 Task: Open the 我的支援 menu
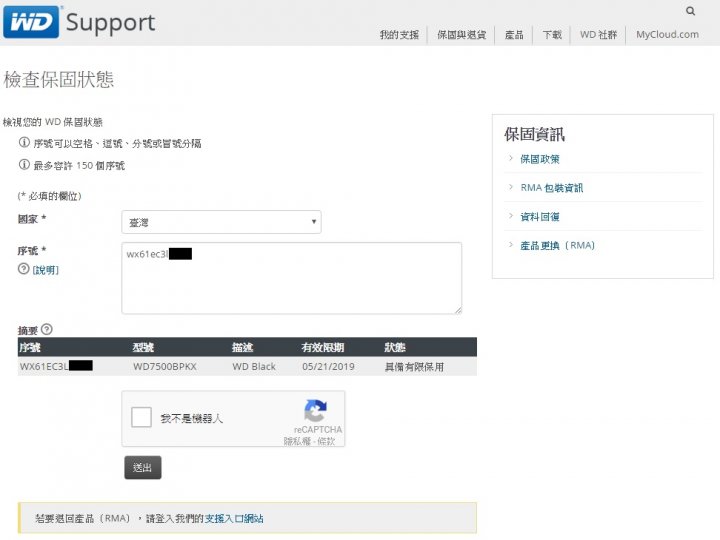399,35
